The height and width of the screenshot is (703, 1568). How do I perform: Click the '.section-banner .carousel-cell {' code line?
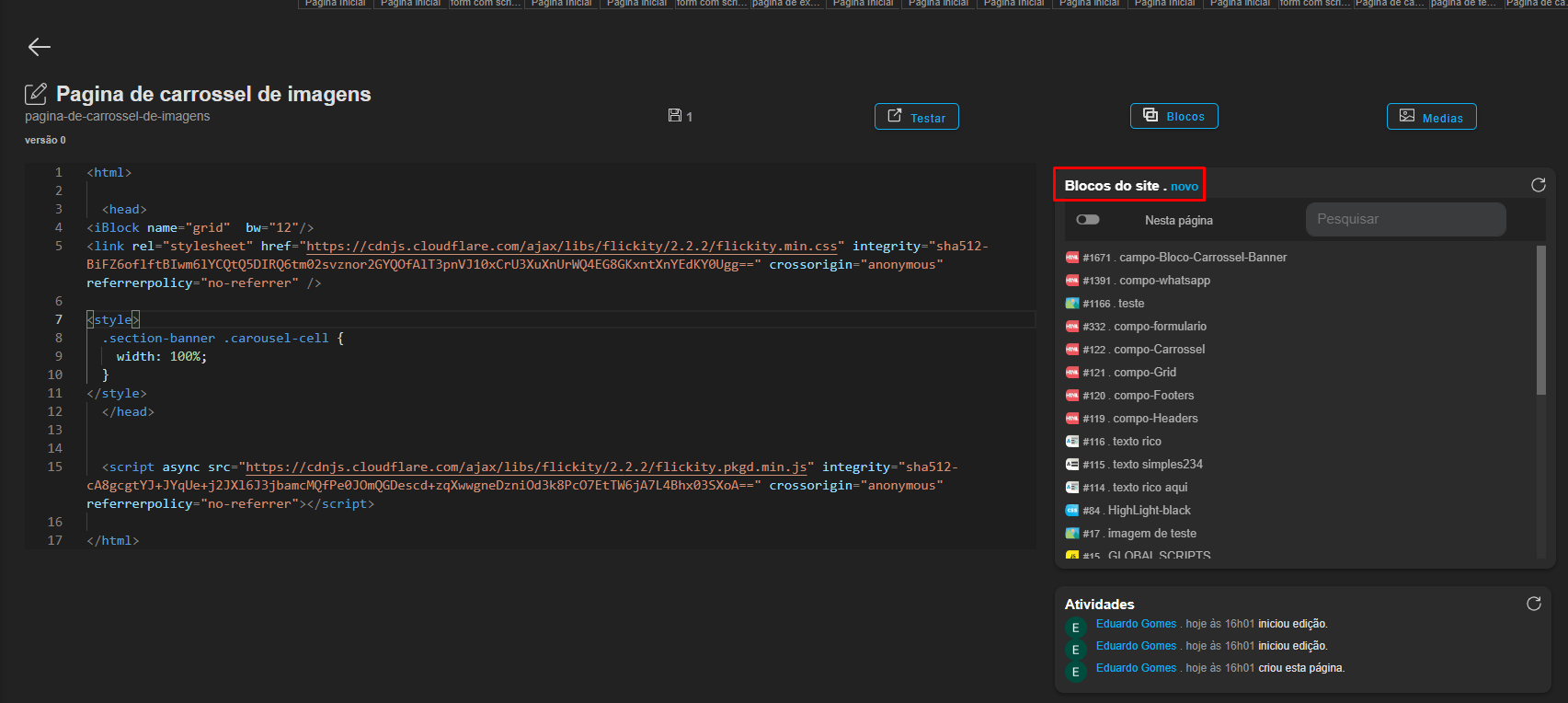[223, 338]
